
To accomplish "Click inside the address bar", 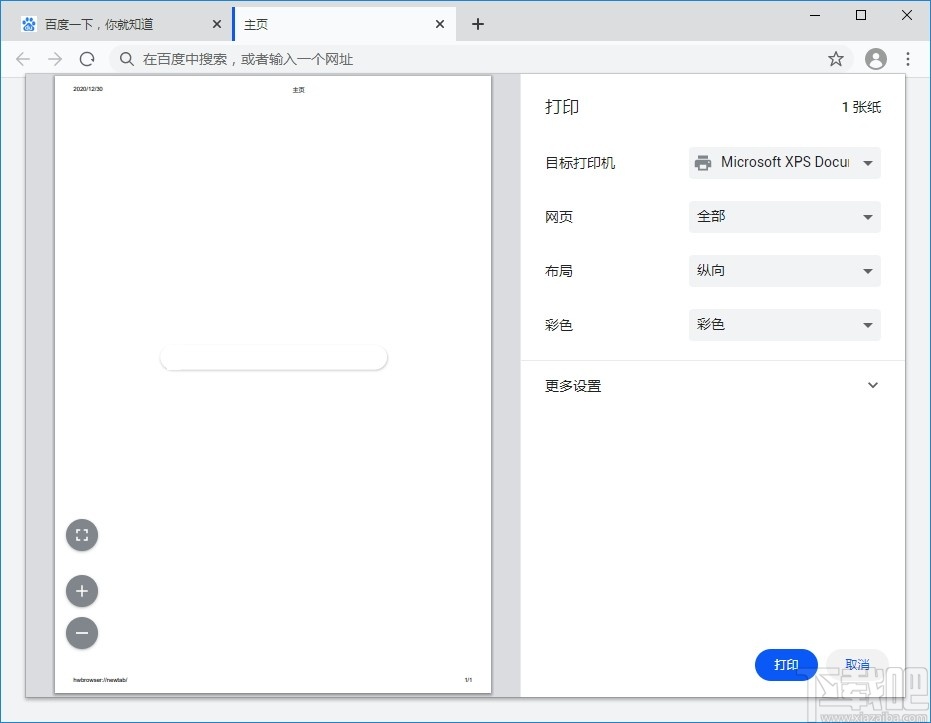I will [400, 59].
